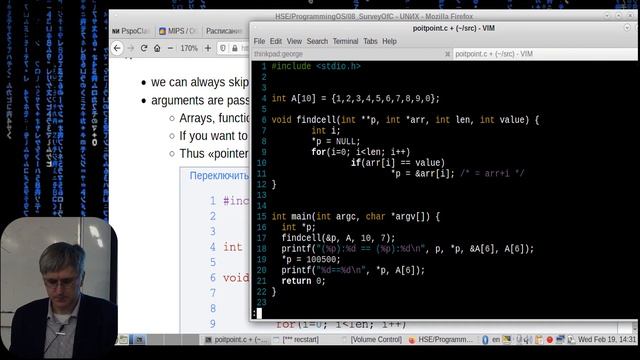Click the 'for(i=0; i<len; i++)' line in VIM
640x360 pixels.
click(x=361, y=152)
